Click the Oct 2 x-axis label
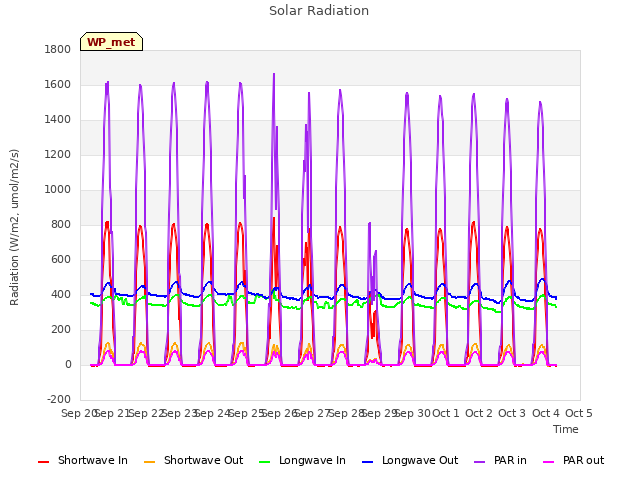 (x=479, y=413)
